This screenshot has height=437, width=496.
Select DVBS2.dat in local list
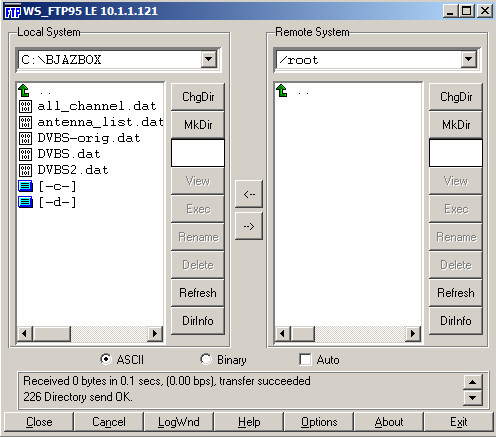click(x=73, y=170)
